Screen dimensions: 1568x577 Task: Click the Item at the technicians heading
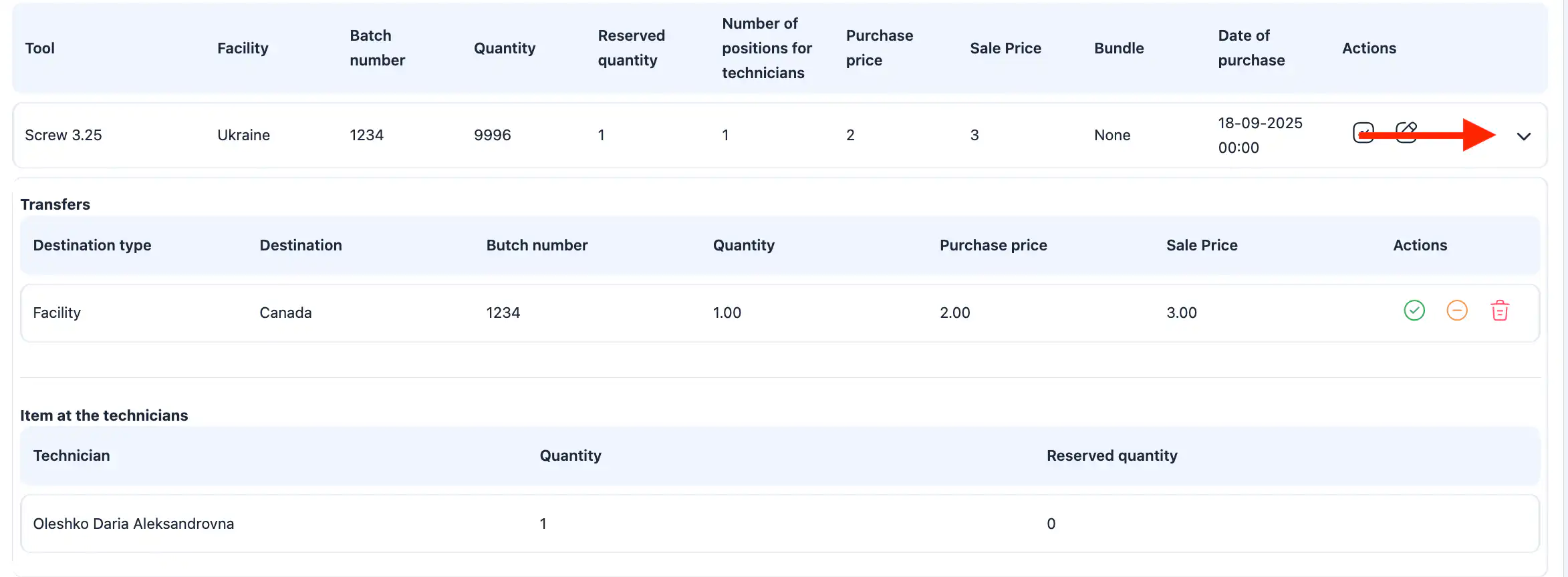(104, 415)
